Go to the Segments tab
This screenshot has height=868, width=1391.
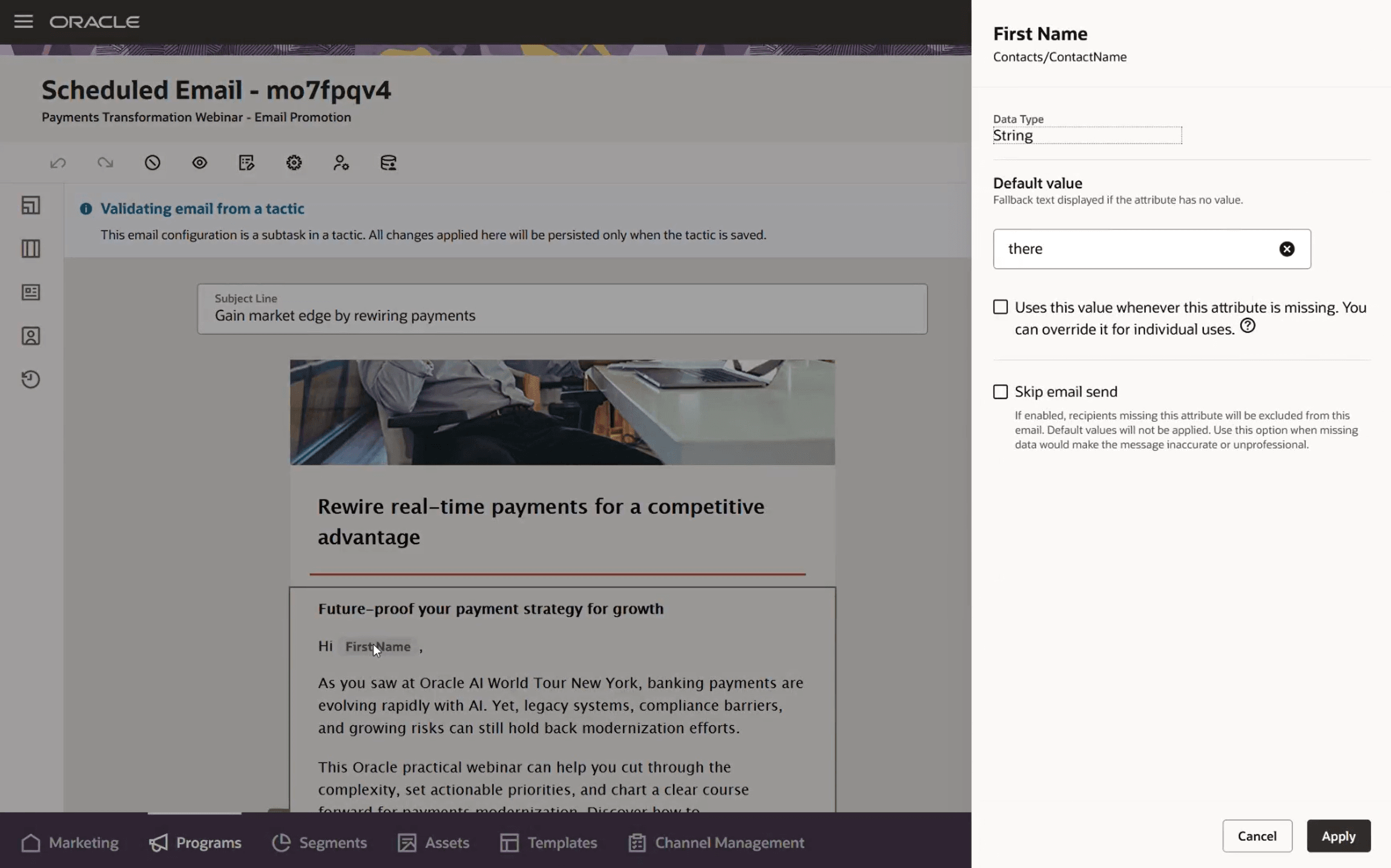coord(320,843)
